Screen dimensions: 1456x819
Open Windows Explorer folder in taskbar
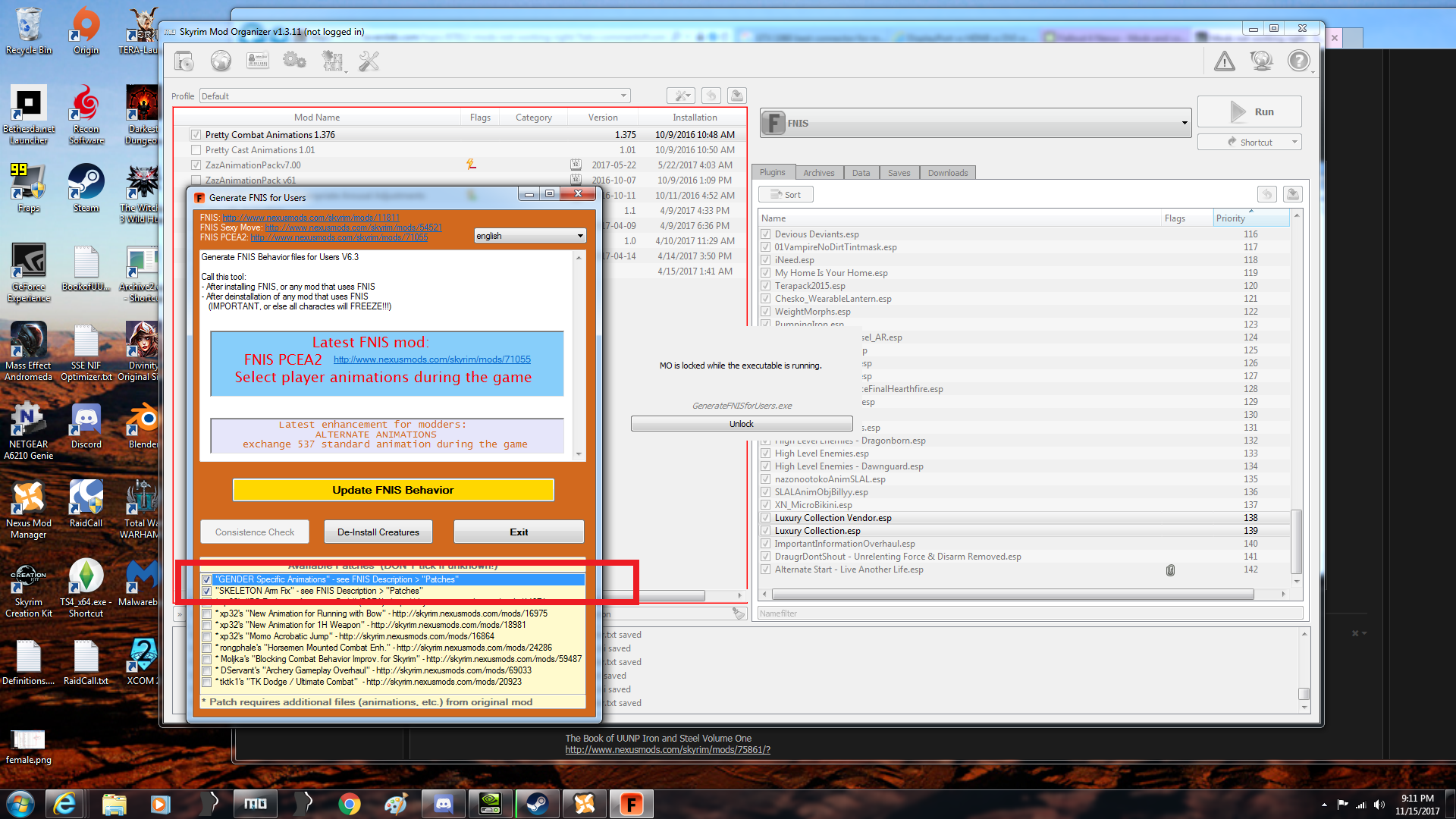tap(114, 804)
